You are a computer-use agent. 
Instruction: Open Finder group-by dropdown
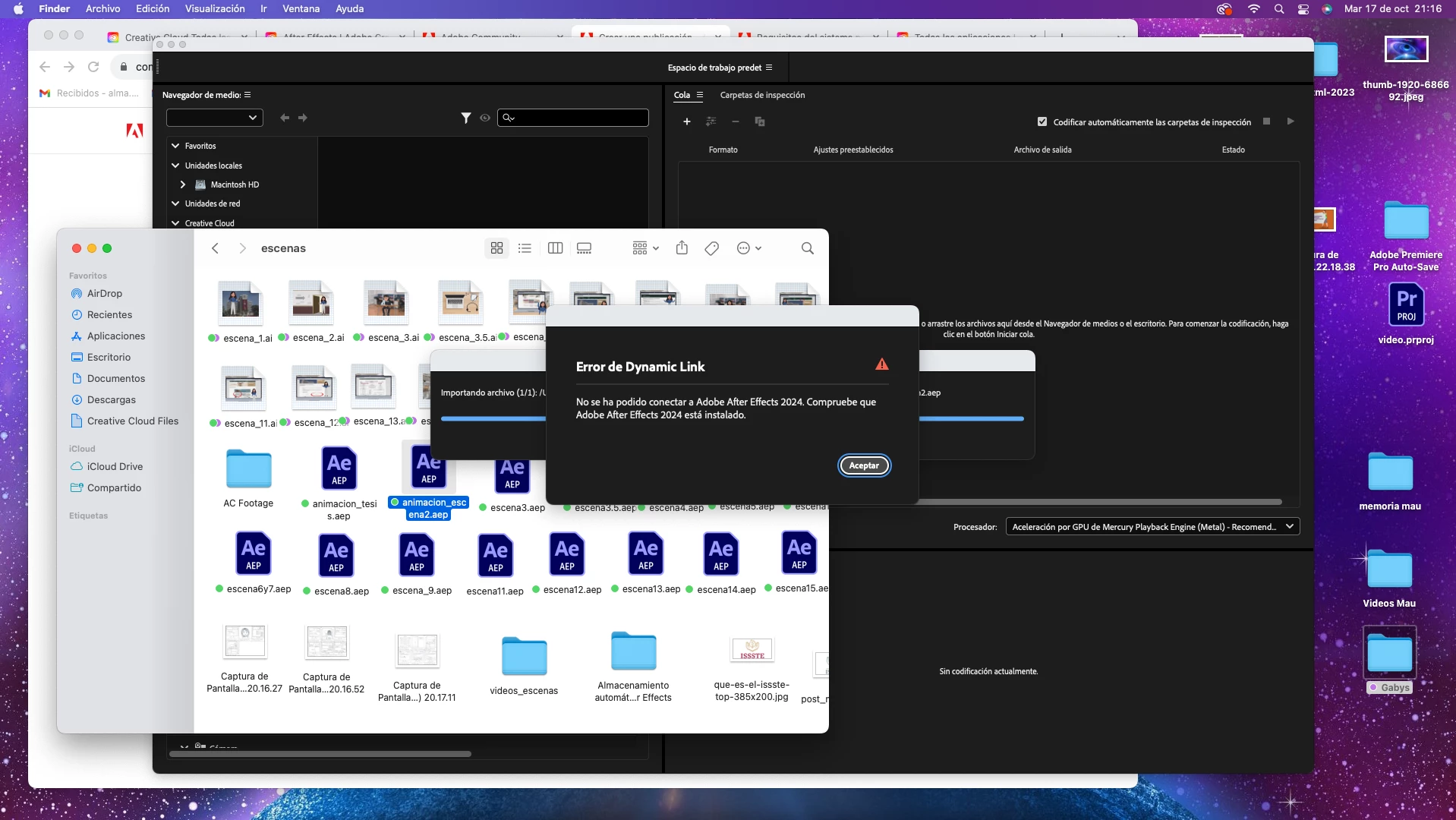click(x=646, y=248)
